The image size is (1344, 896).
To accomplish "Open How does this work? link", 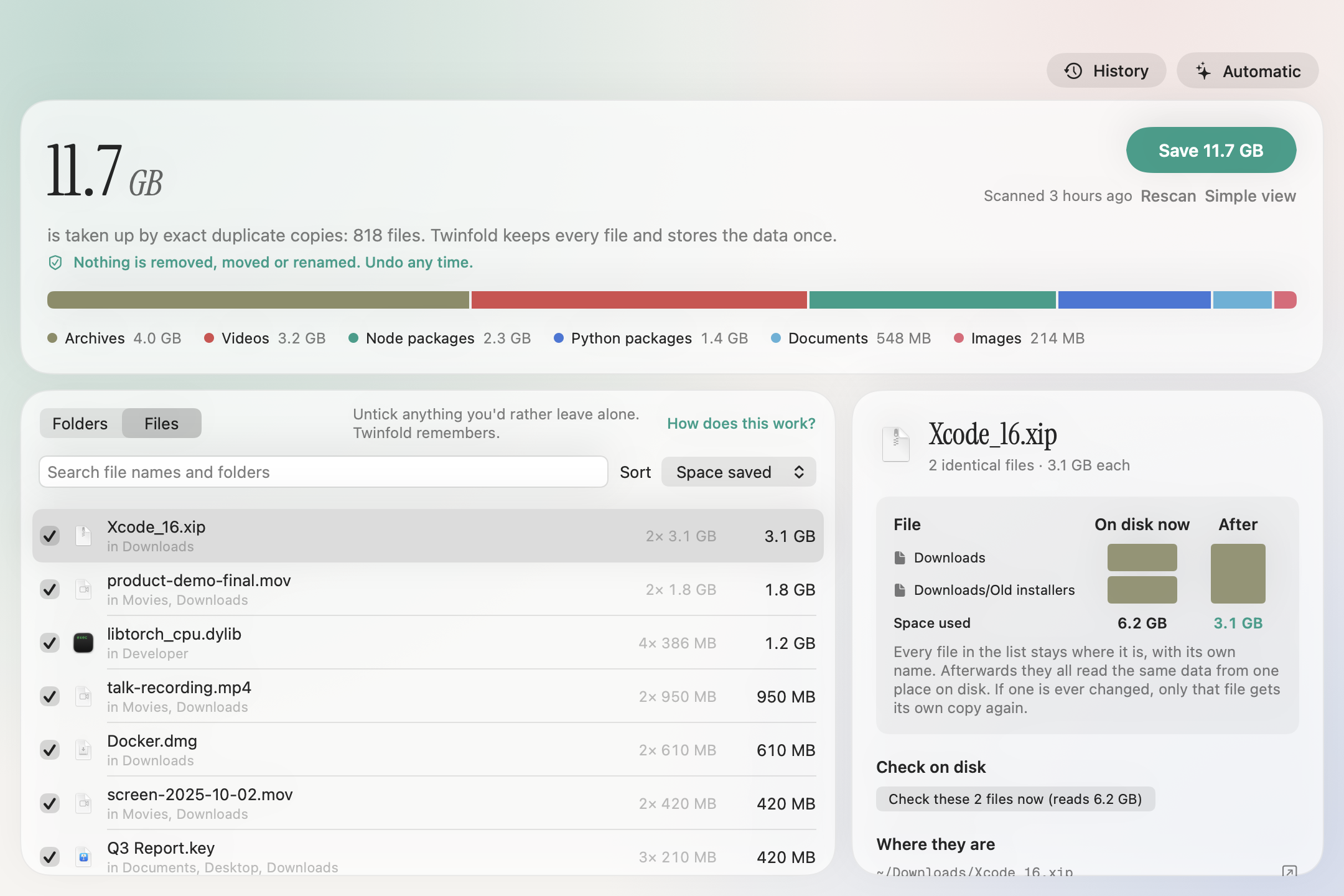I will click(741, 424).
